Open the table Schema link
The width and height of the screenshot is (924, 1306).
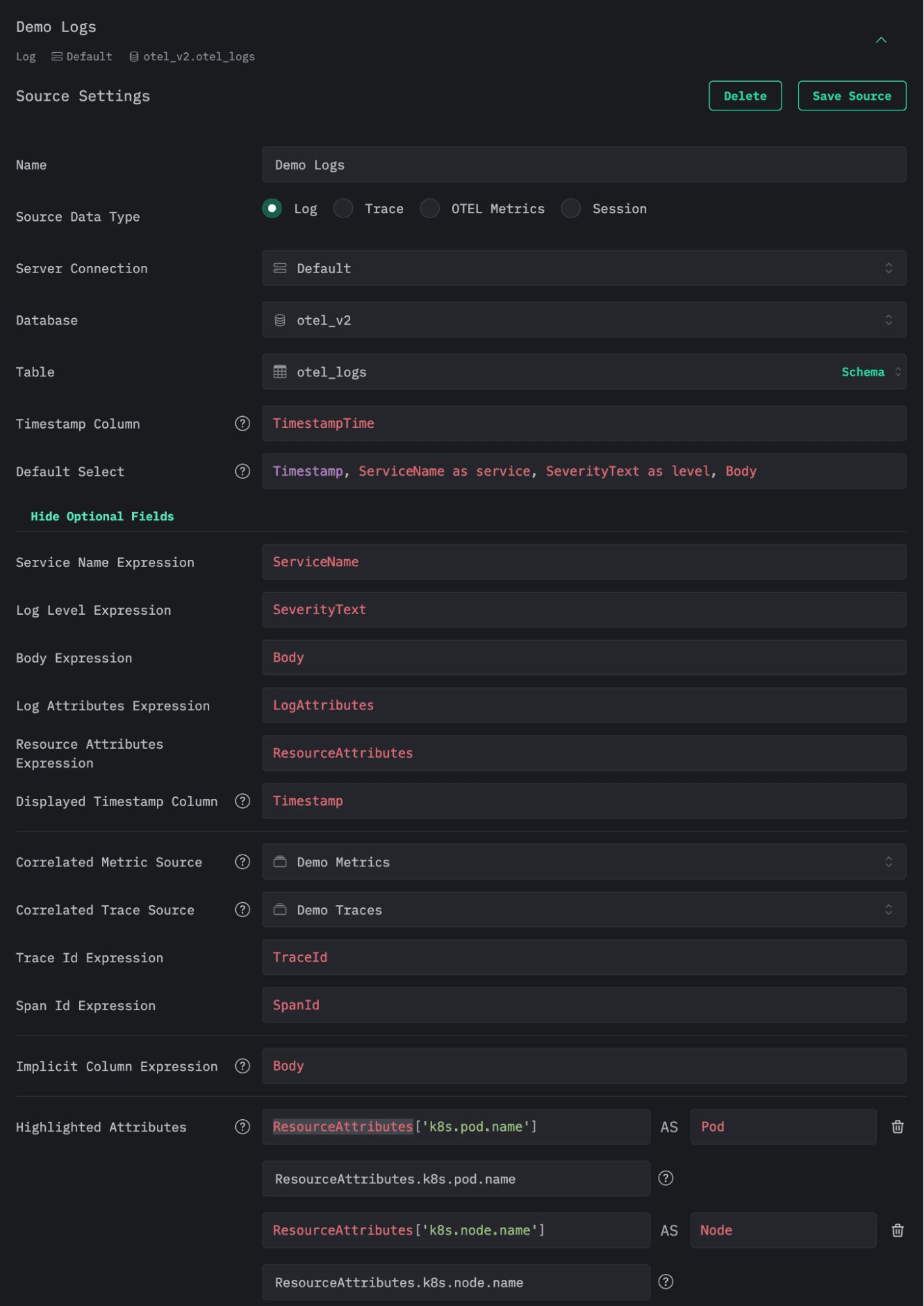(863, 372)
